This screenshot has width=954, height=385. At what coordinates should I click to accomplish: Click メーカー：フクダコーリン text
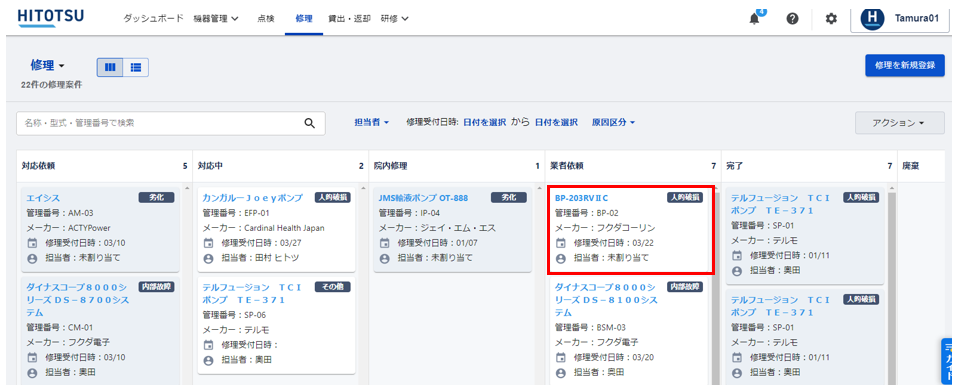pyautogui.click(x=605, y=228)
